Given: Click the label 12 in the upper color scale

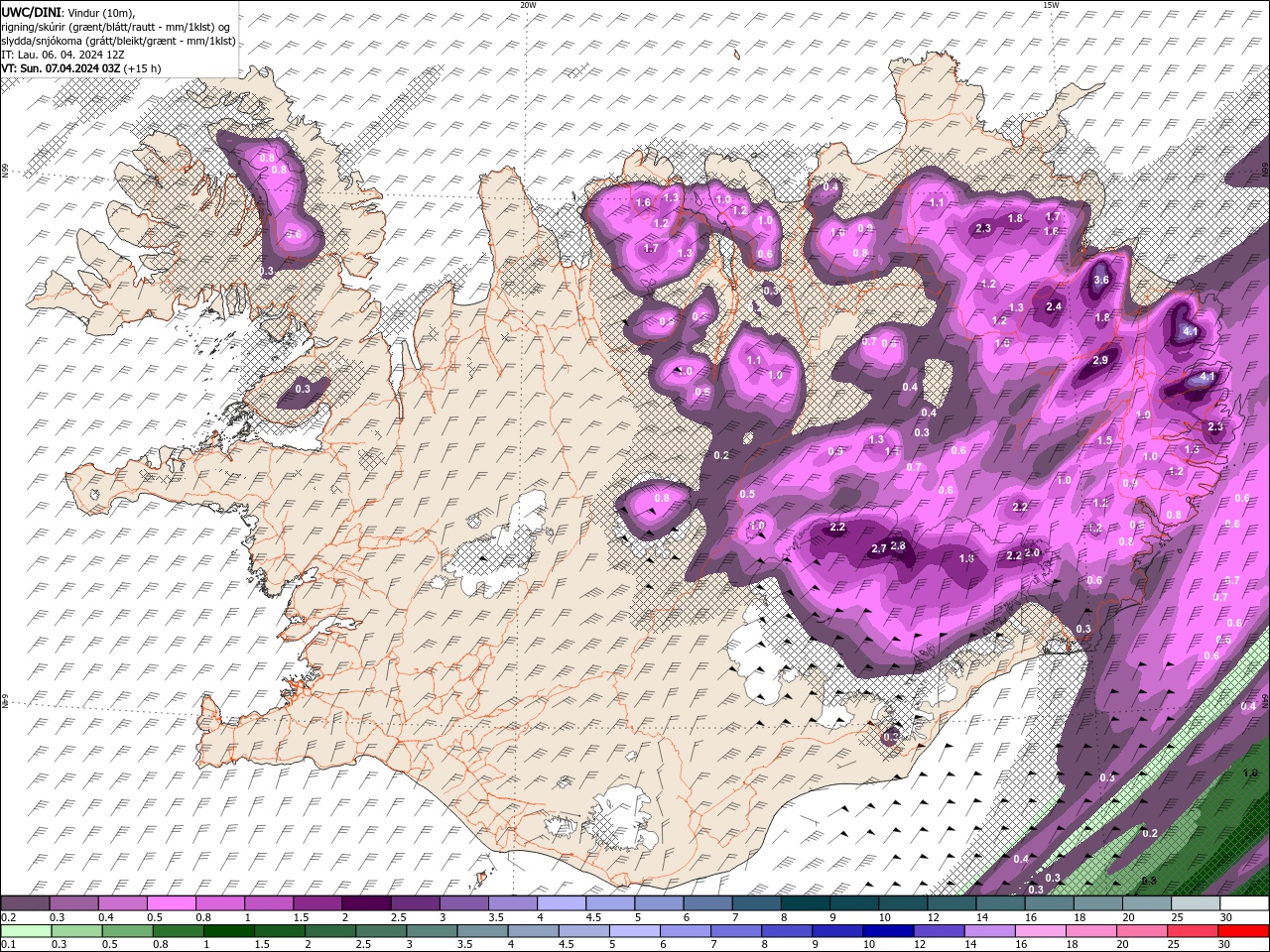Looking at the screenshot, I should [x=933, y=917].
